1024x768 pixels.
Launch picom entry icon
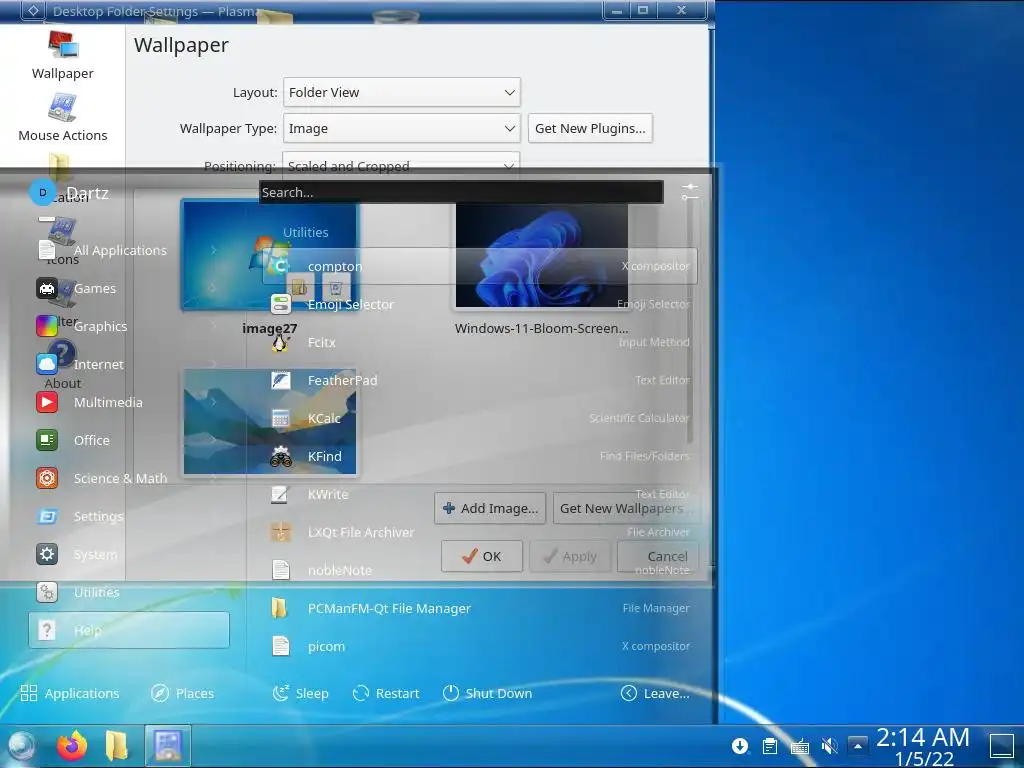tap(281, 646)
